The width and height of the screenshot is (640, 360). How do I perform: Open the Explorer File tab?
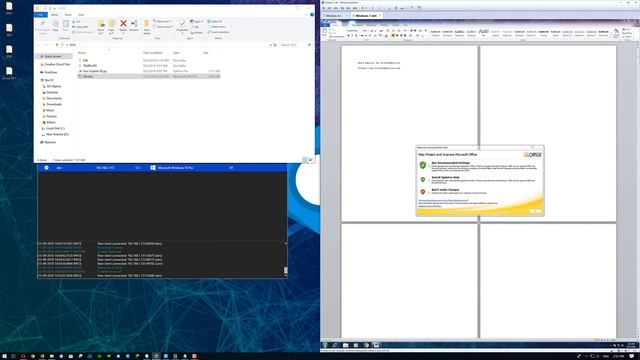[x=41, y=15]
